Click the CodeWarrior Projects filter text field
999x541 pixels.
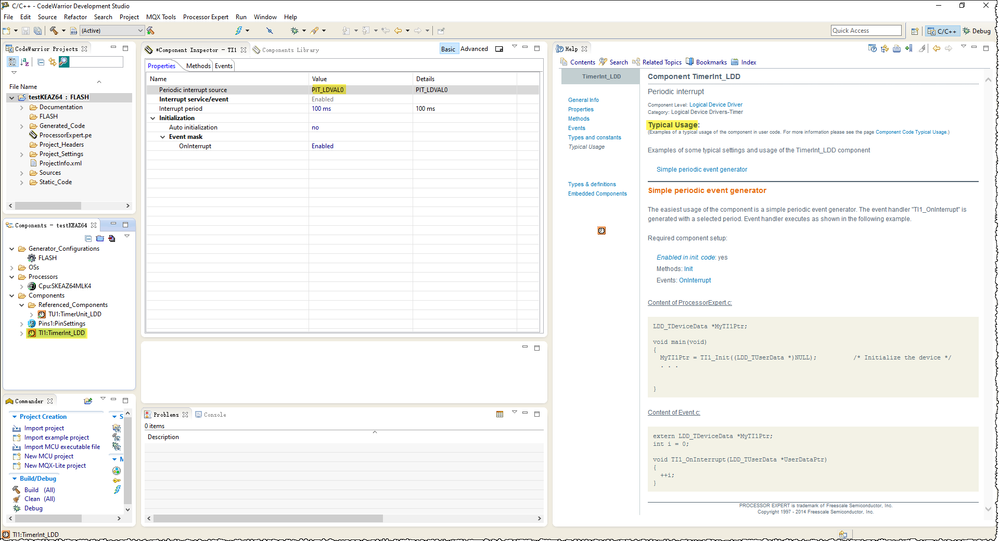click(x=97, y=62)
